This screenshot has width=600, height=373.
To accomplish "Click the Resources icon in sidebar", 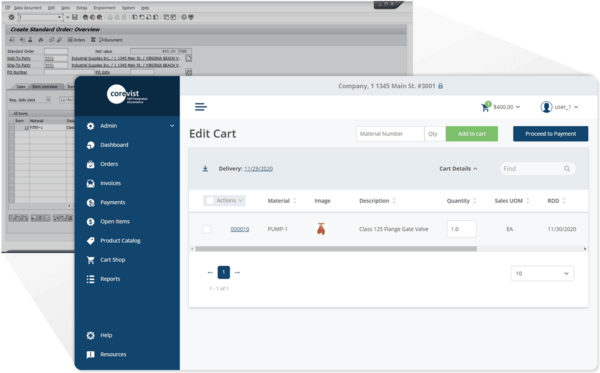I will click(90, 355).
